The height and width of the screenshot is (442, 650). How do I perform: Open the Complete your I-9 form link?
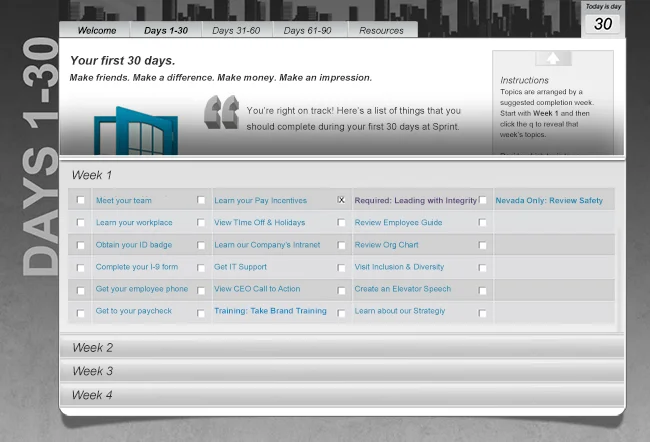(137, 267)
